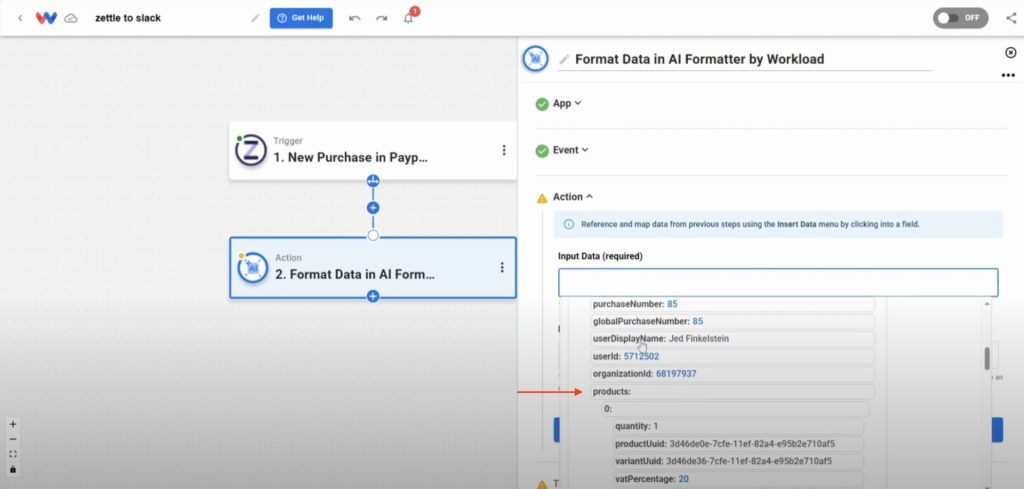1024x489 pixels.
Task: Open notifications bell icon
Action: tap(409, 18)
